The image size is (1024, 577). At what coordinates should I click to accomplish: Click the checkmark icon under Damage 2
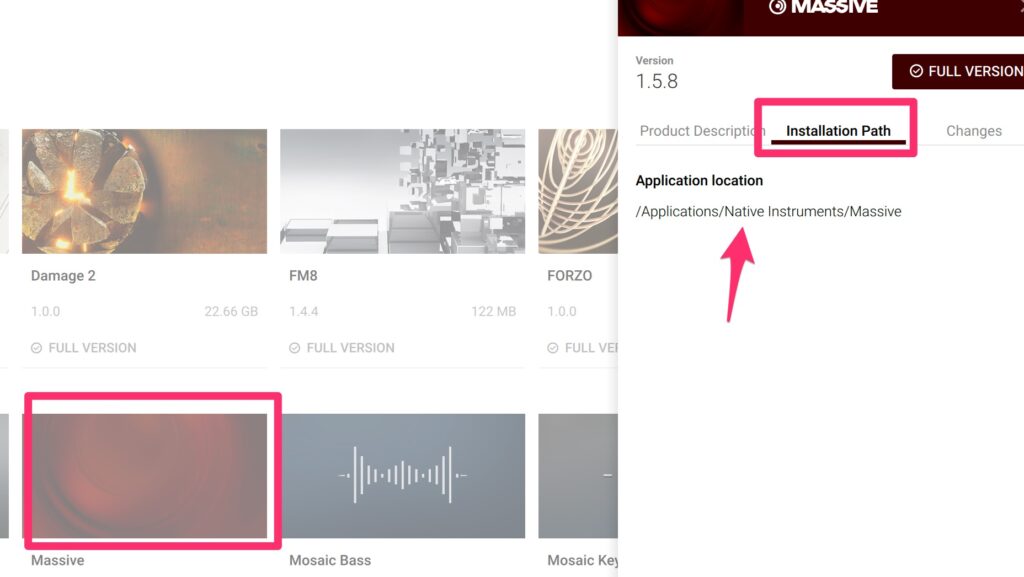pos(36,348)
